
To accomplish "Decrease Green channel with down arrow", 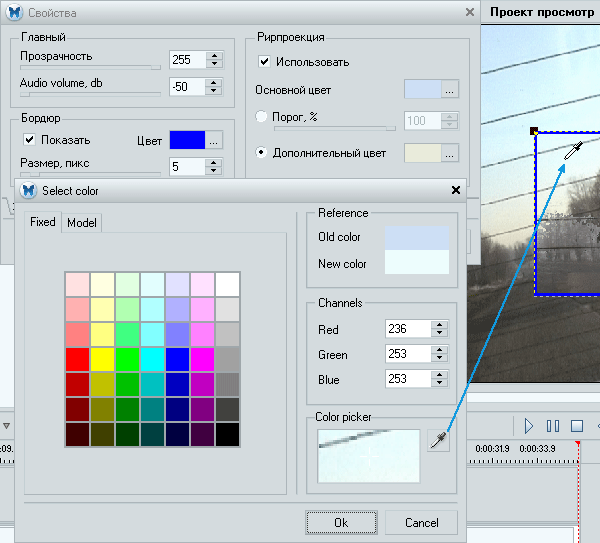I will pyautogui.click(x=439, y=358).
